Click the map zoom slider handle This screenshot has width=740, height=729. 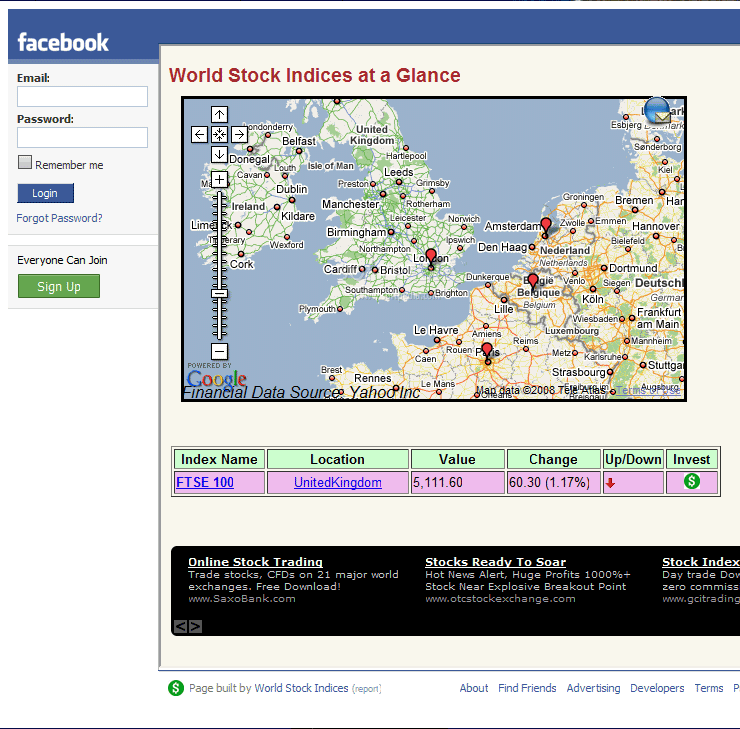pos(219,293)
